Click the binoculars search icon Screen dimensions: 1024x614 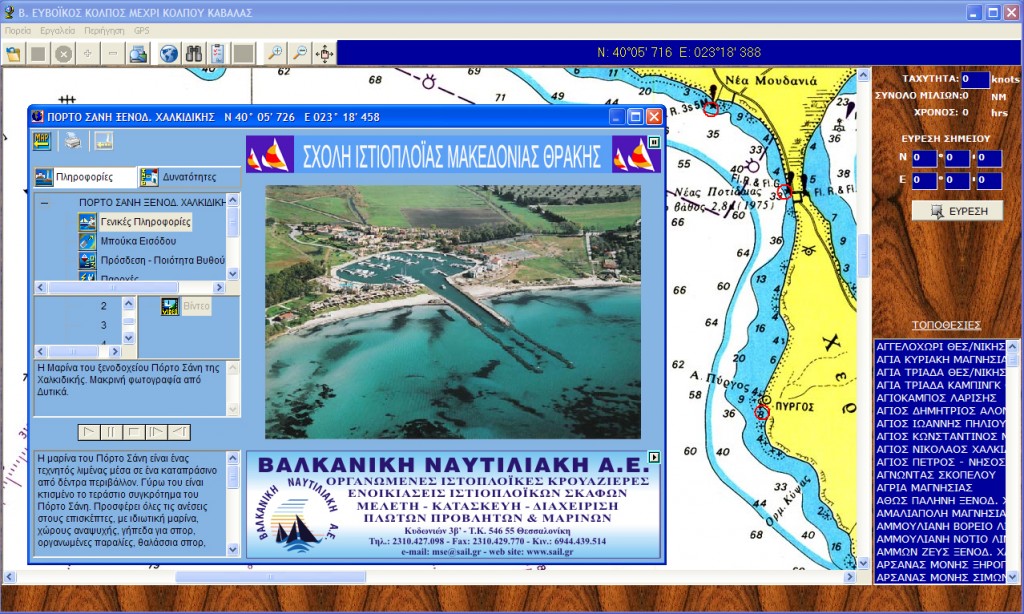[193, 54]
